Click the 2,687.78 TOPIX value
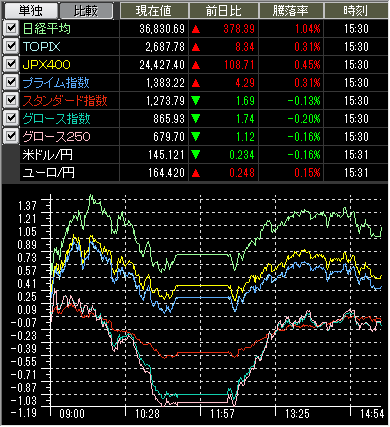This screenshot has width=390, height=427. (x=165, y=47)
